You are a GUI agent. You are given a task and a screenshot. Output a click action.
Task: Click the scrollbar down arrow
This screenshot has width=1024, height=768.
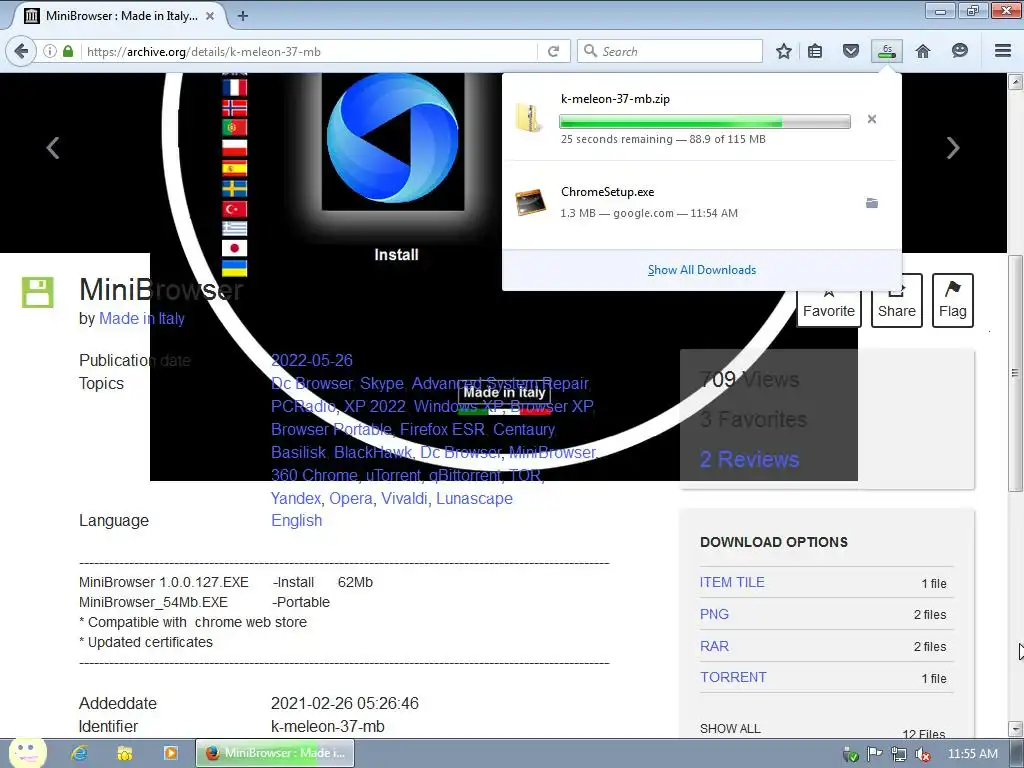[x=1015, y=728]
